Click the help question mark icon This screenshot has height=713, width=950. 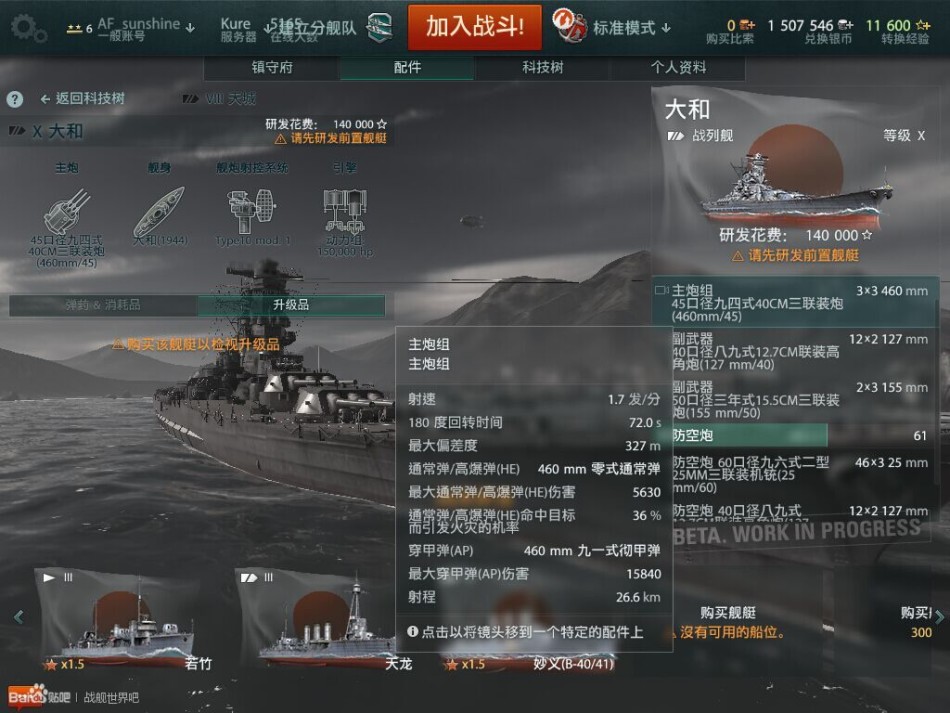tap(15, 99)
